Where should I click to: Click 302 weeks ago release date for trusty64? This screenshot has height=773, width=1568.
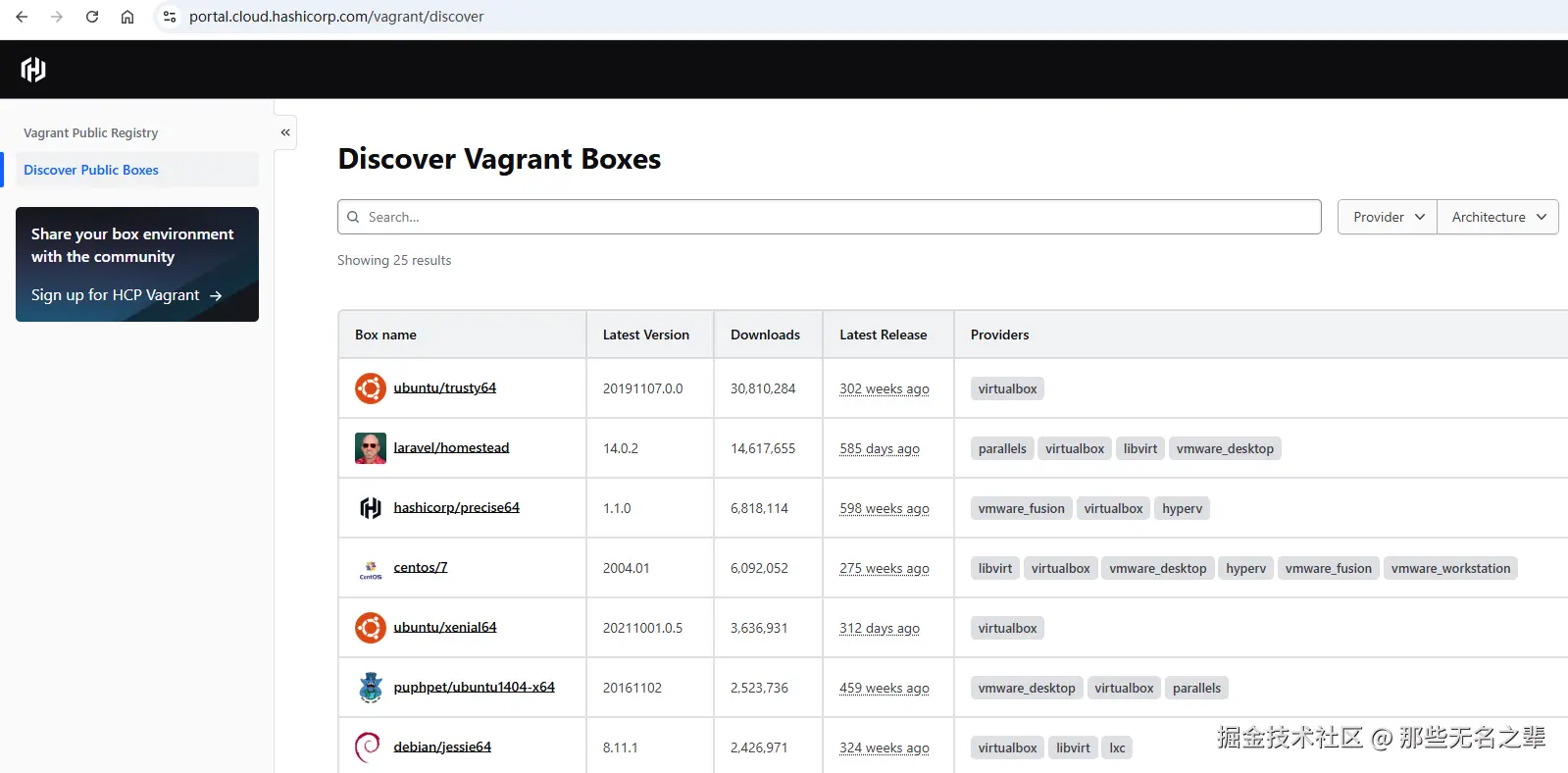(x=885, y=388)
